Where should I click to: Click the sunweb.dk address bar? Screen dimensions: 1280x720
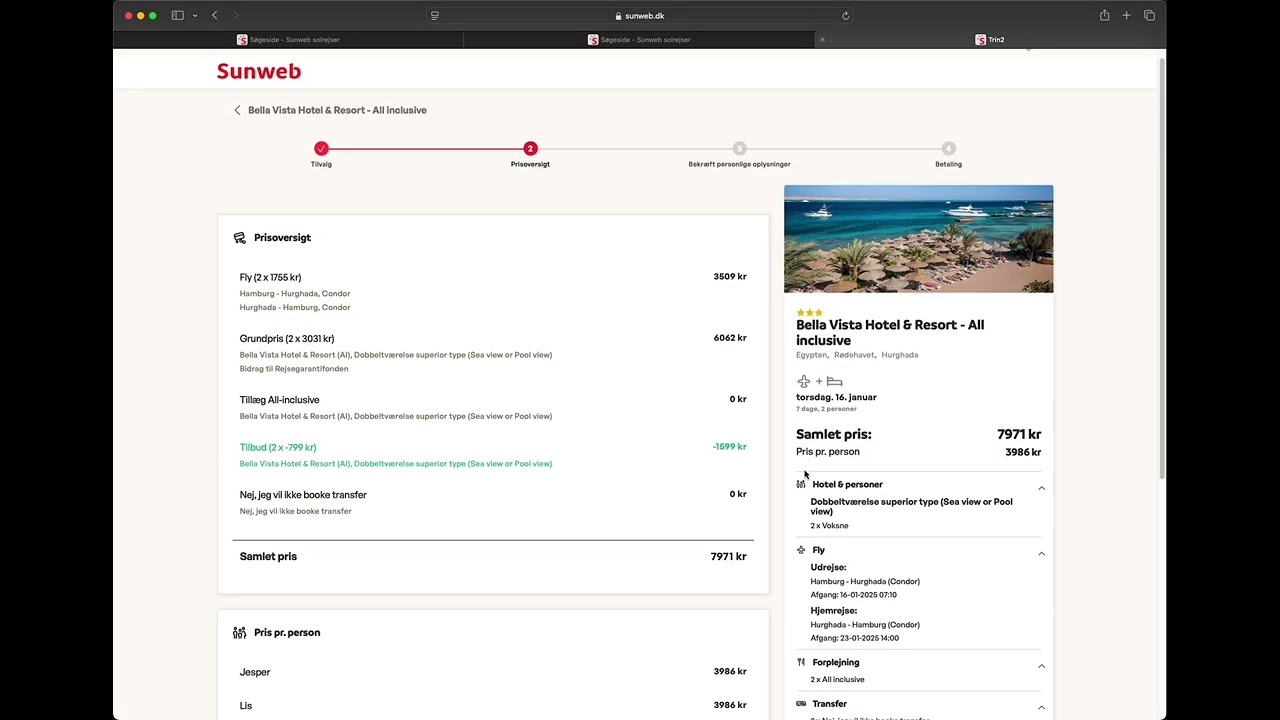tap(640, 16)
